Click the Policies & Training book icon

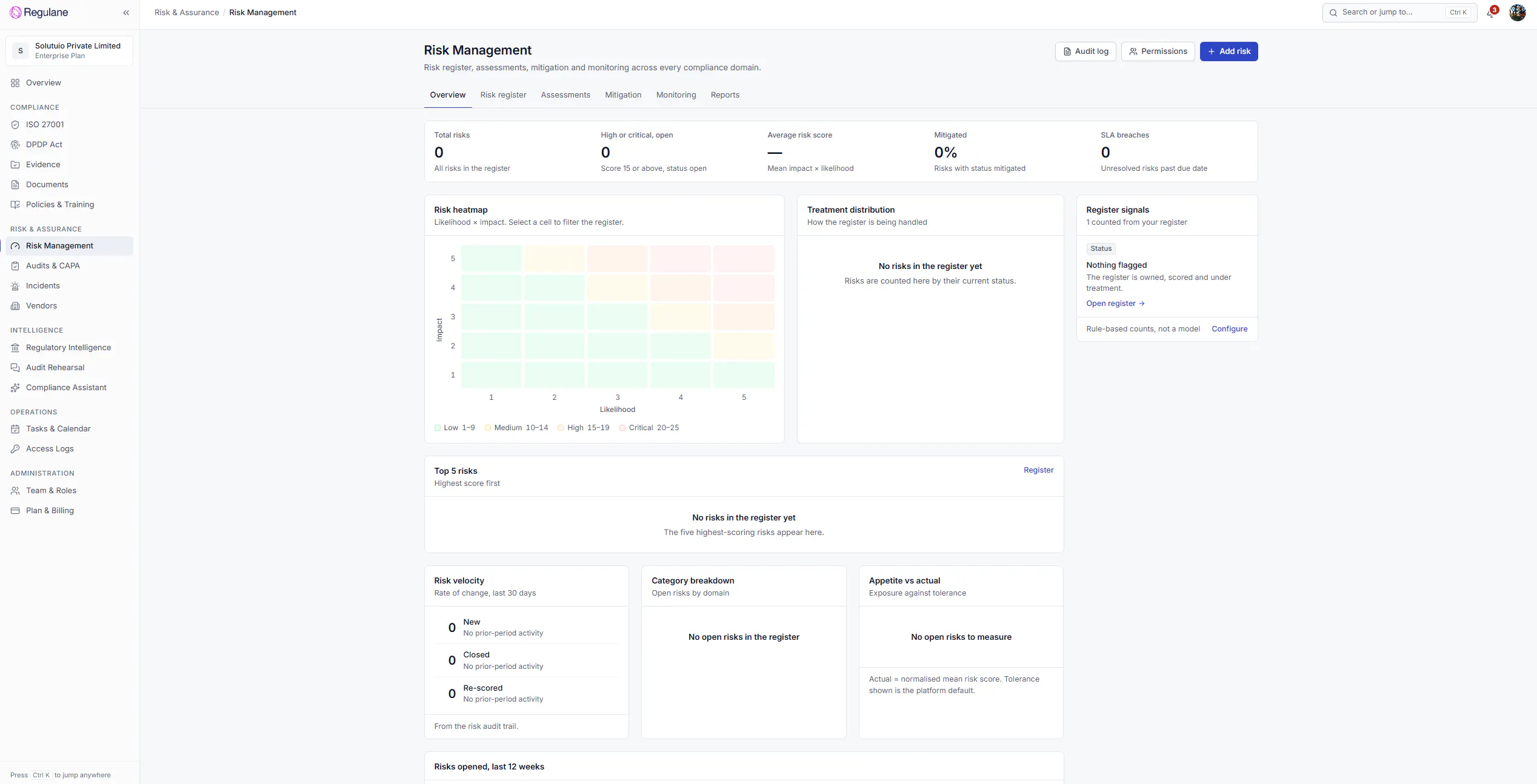15,205
